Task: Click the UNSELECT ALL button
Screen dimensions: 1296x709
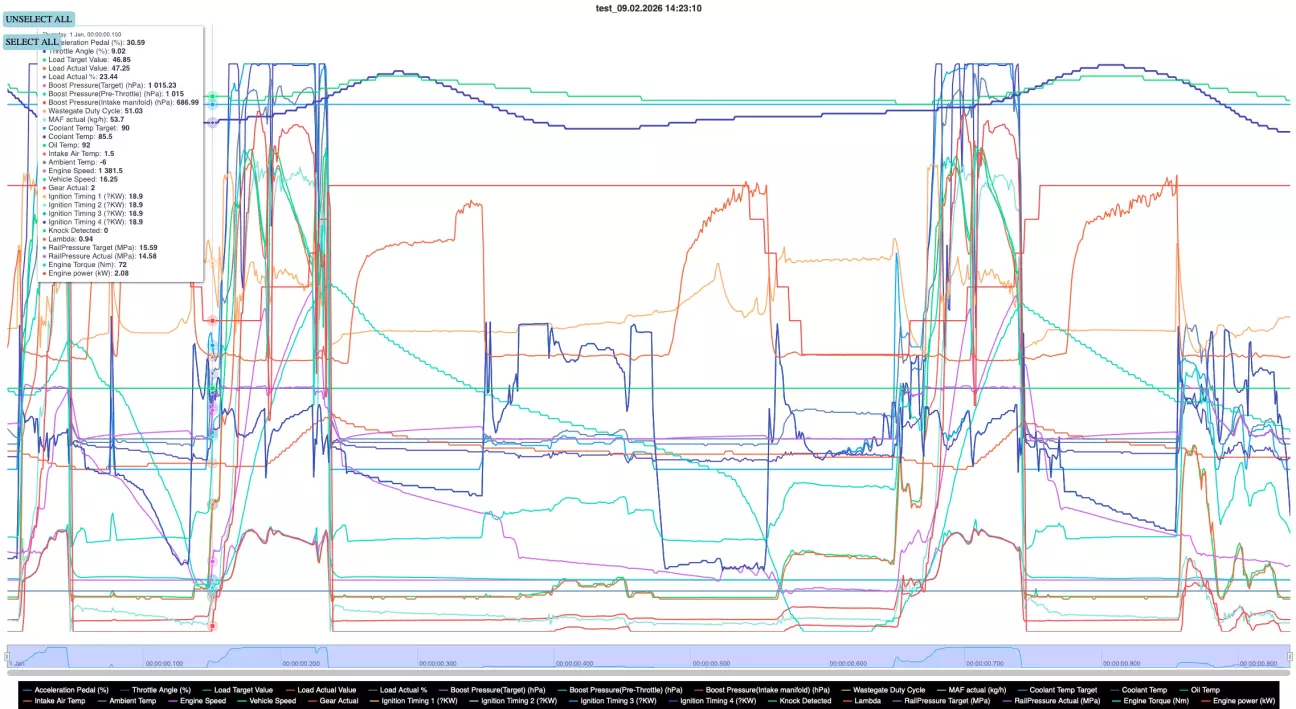Action: point(39,19)
